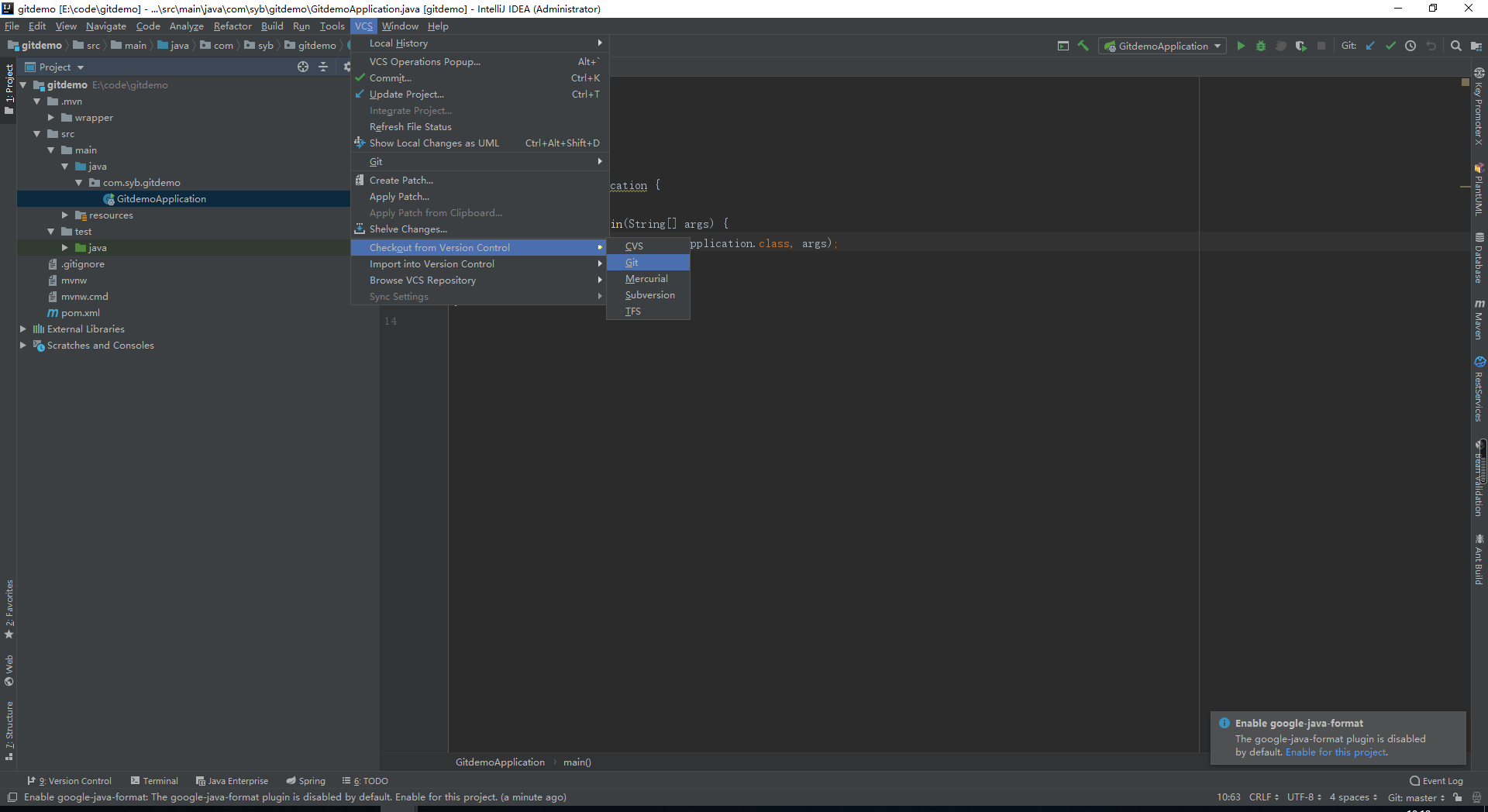Open Local History submenu
The width and height of the screenshot is (1488, 812).
coord(478,43)
